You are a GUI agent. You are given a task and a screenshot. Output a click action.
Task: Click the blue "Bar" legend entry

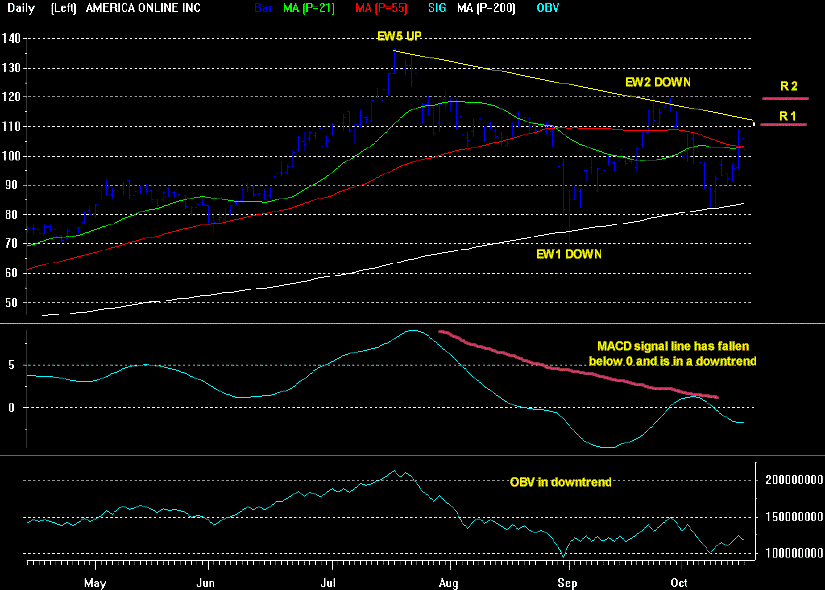[263, 8]
